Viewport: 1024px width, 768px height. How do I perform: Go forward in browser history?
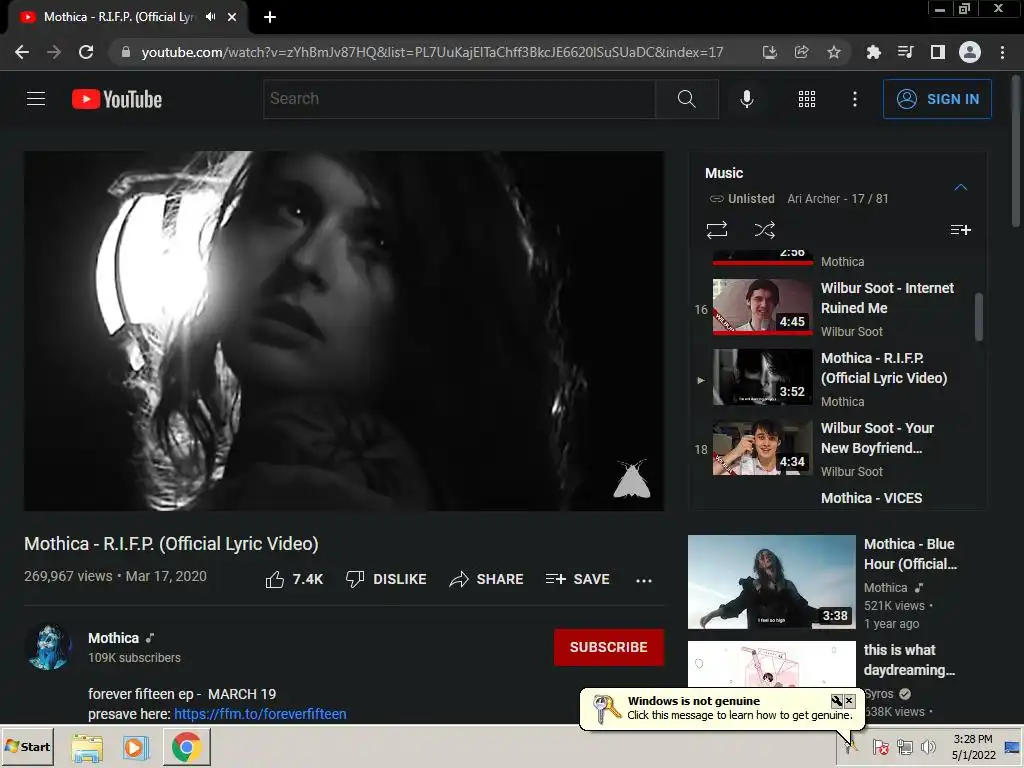click(54, 52)
